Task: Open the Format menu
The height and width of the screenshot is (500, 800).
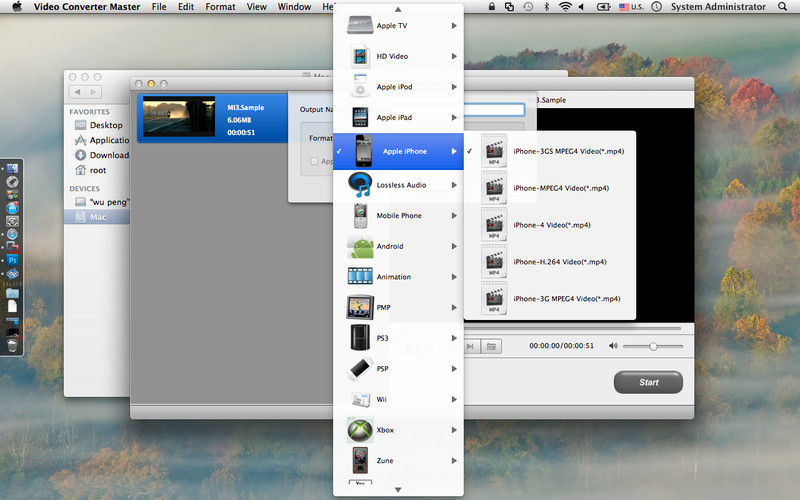Action: point(220,7)
